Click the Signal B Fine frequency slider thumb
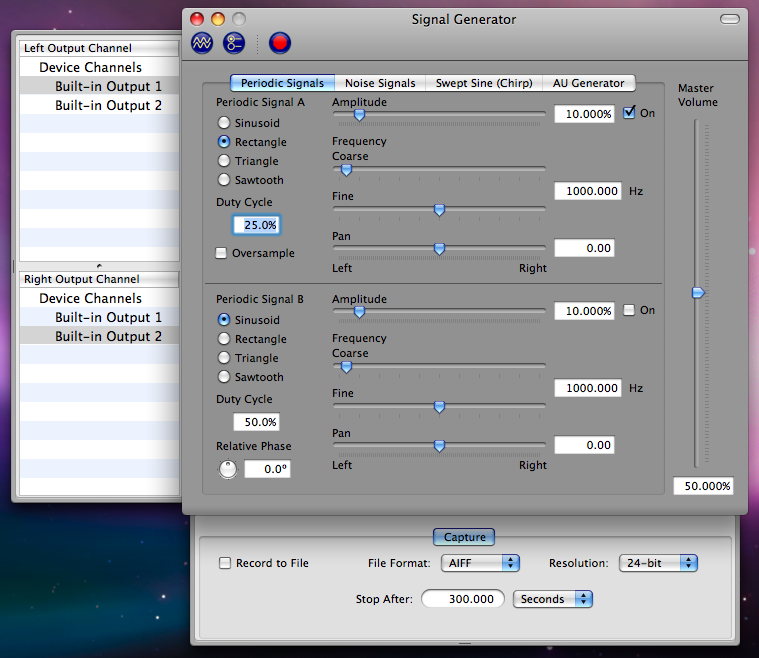The image size is (759, 658). pyautogui.click(x=440, y=407)
